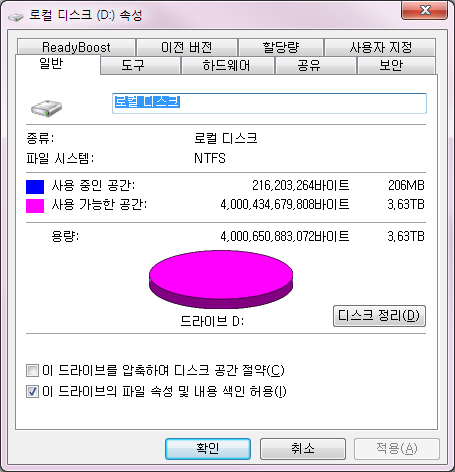455x472 pixels.
Task: Click the drive name text field
Action: coord(269,103)
